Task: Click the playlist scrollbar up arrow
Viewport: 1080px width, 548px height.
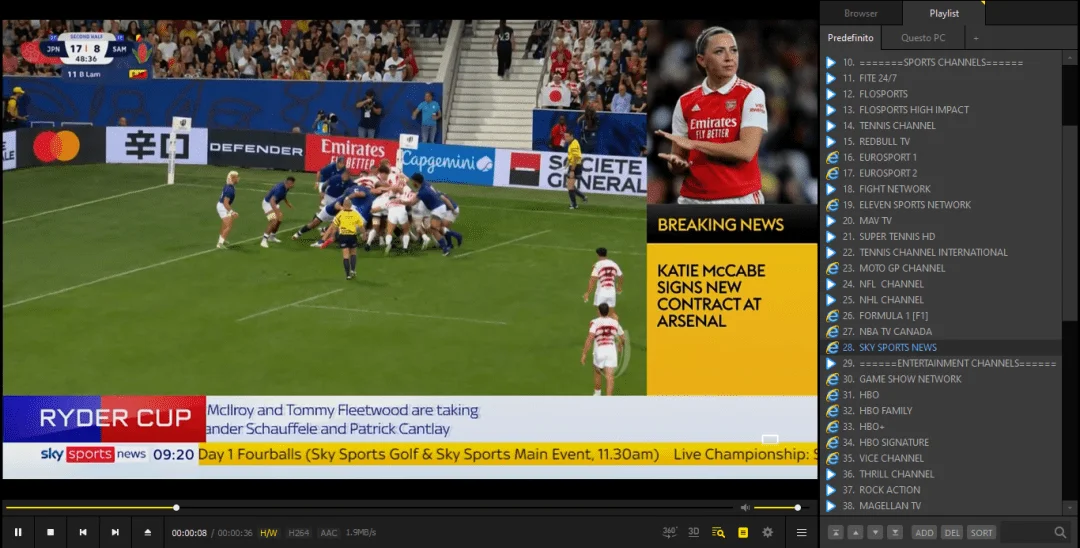Action: (x=1070, y=60)
